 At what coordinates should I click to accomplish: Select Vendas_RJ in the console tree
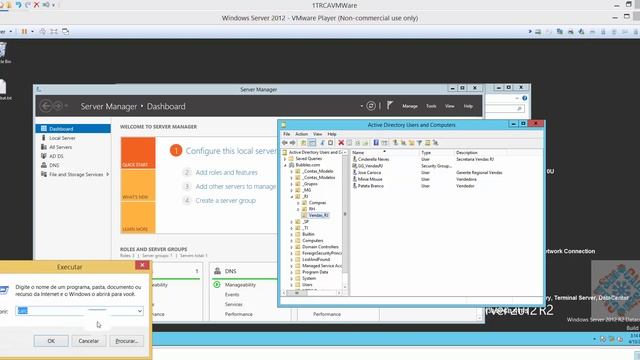point(318,216)
